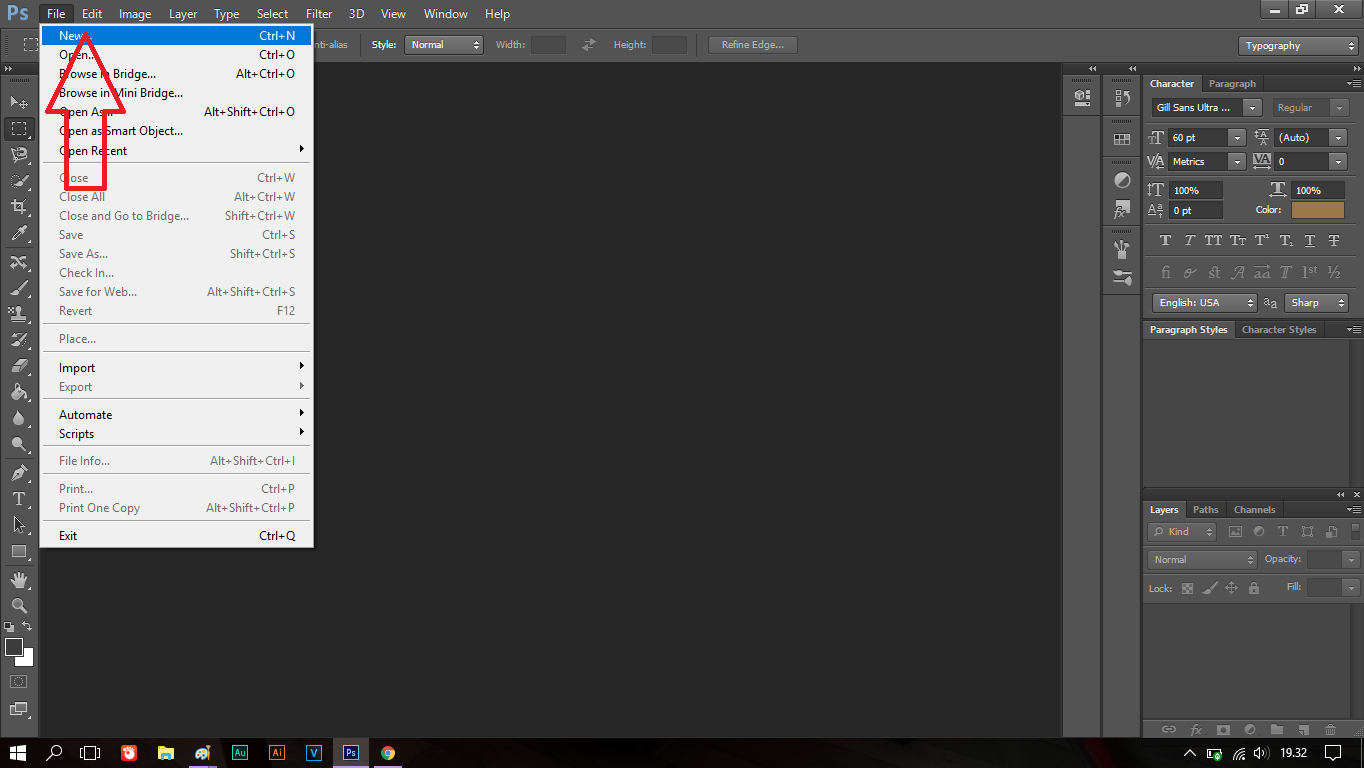Select the Move tool

[19, 102]
